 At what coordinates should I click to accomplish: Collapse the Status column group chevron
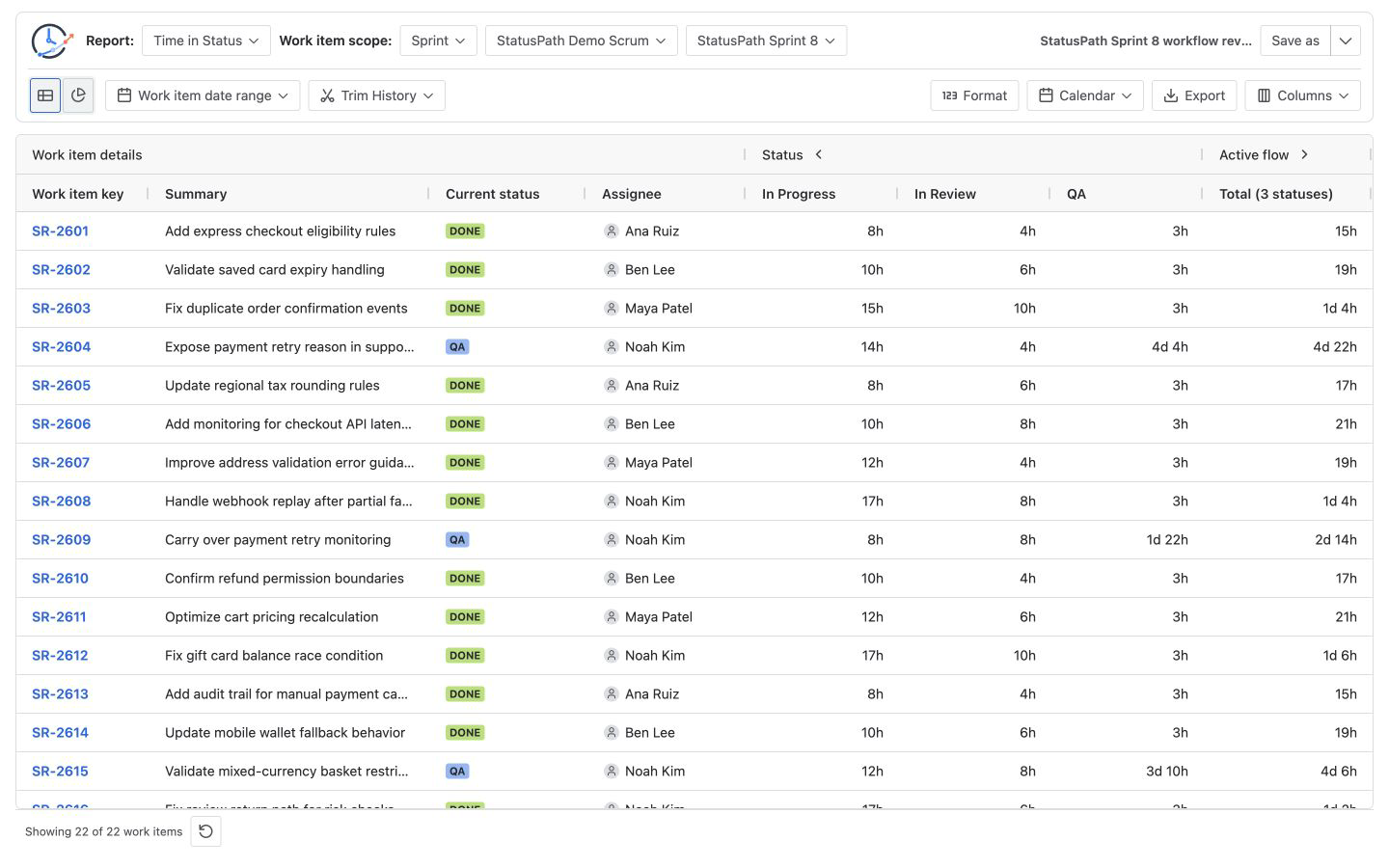pos(819,154)
